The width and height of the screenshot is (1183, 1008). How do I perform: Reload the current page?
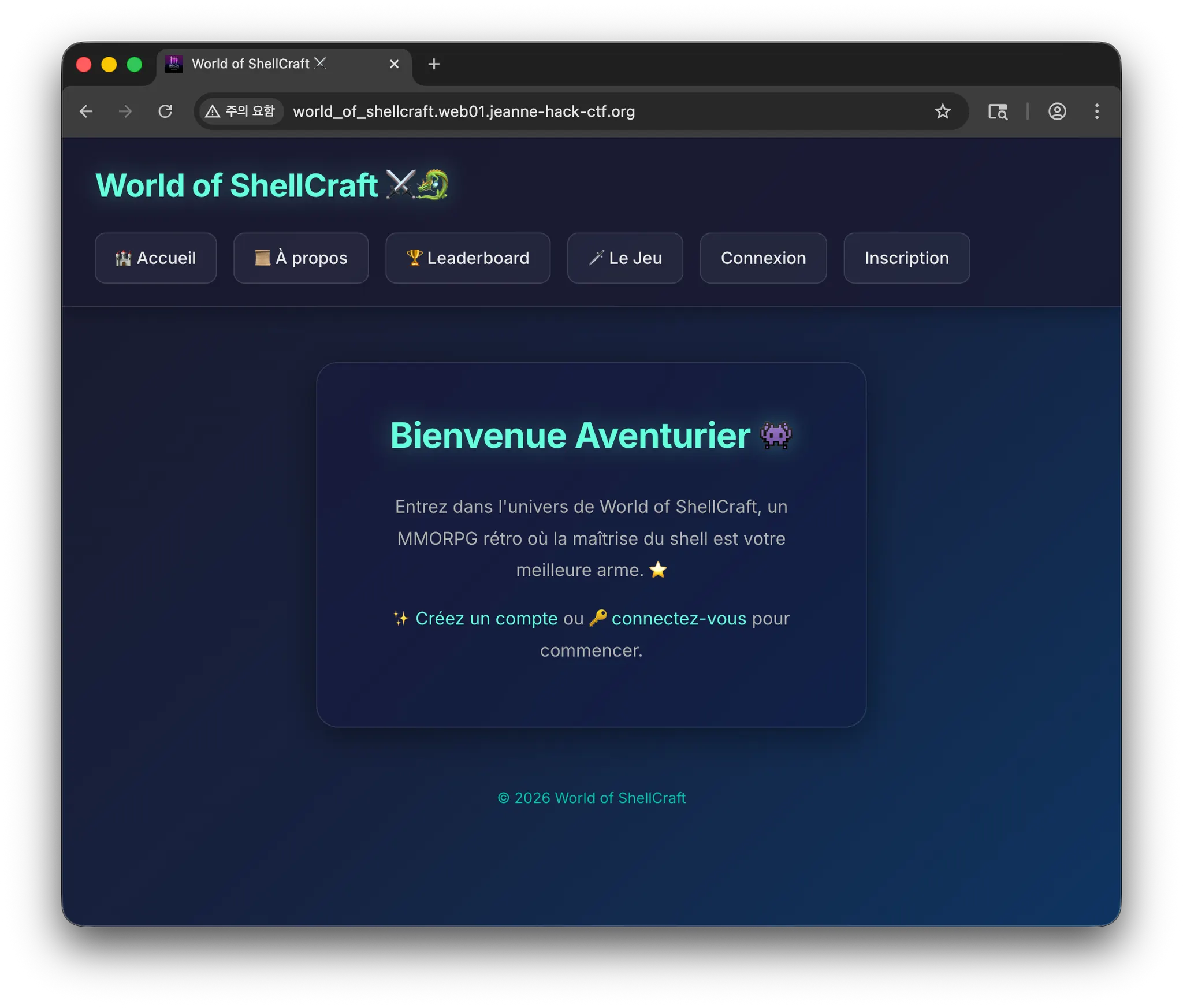click(x=165, y=111)
